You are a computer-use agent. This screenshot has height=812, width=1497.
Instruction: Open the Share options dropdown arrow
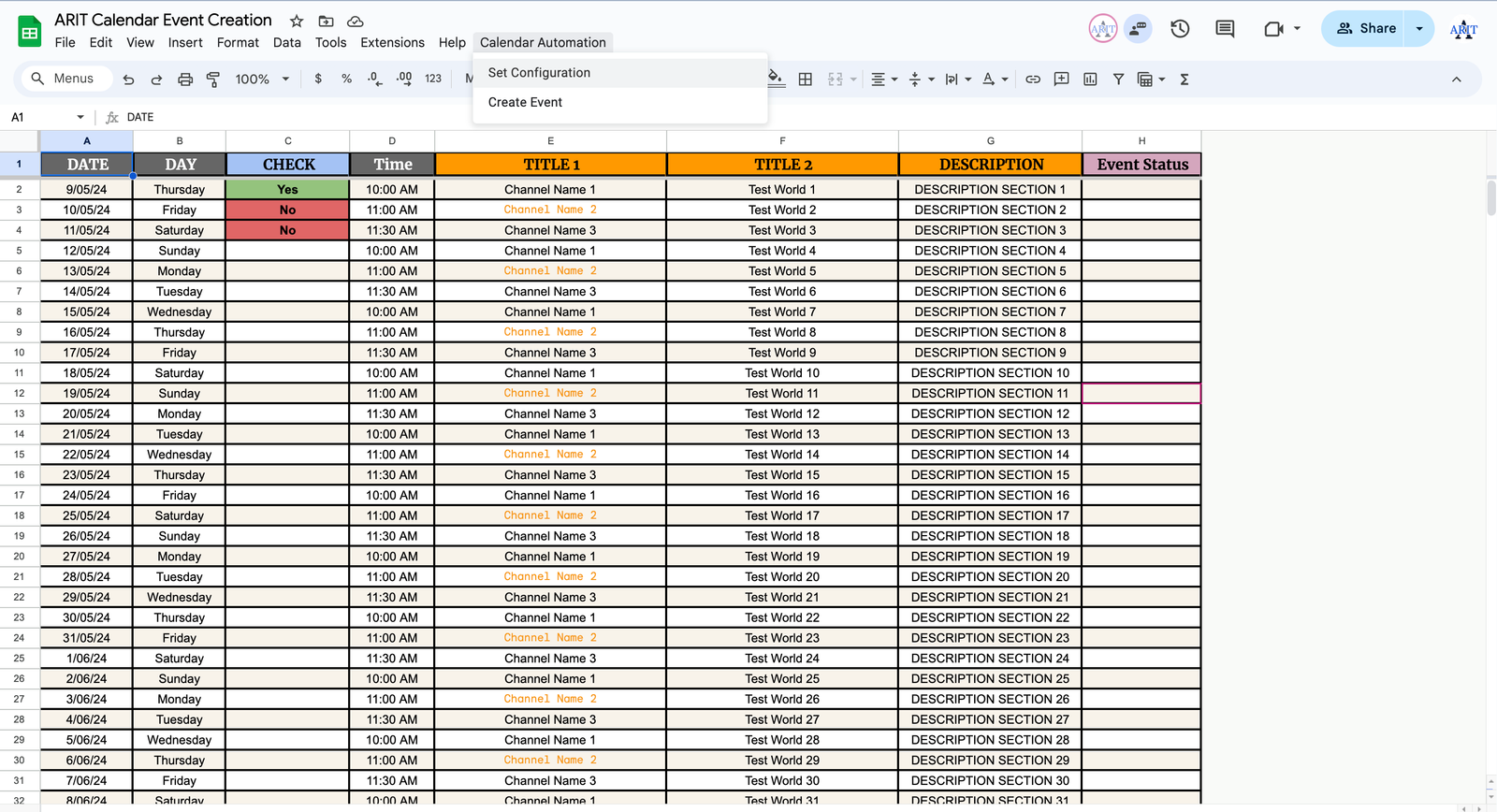pos(1420,28)
